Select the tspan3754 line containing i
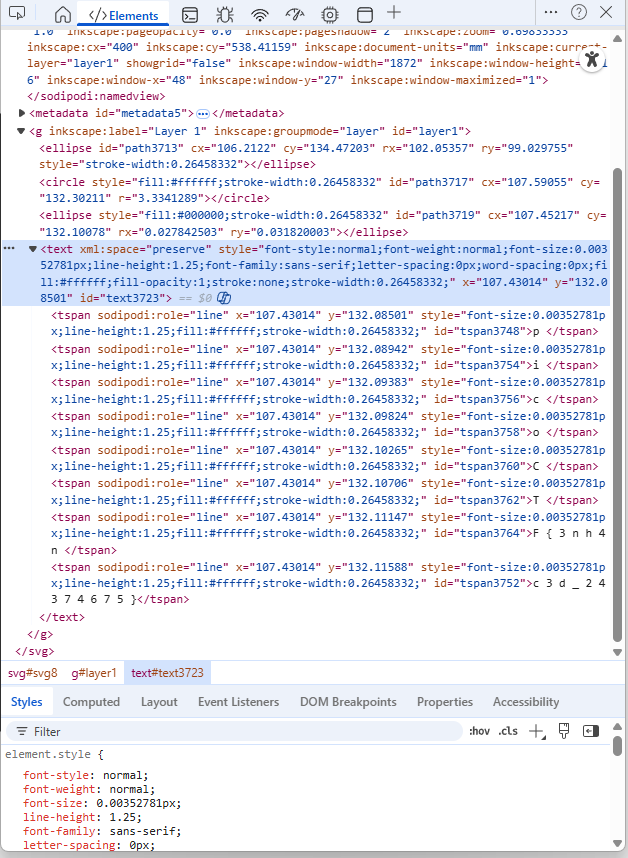 click(328, 357)
